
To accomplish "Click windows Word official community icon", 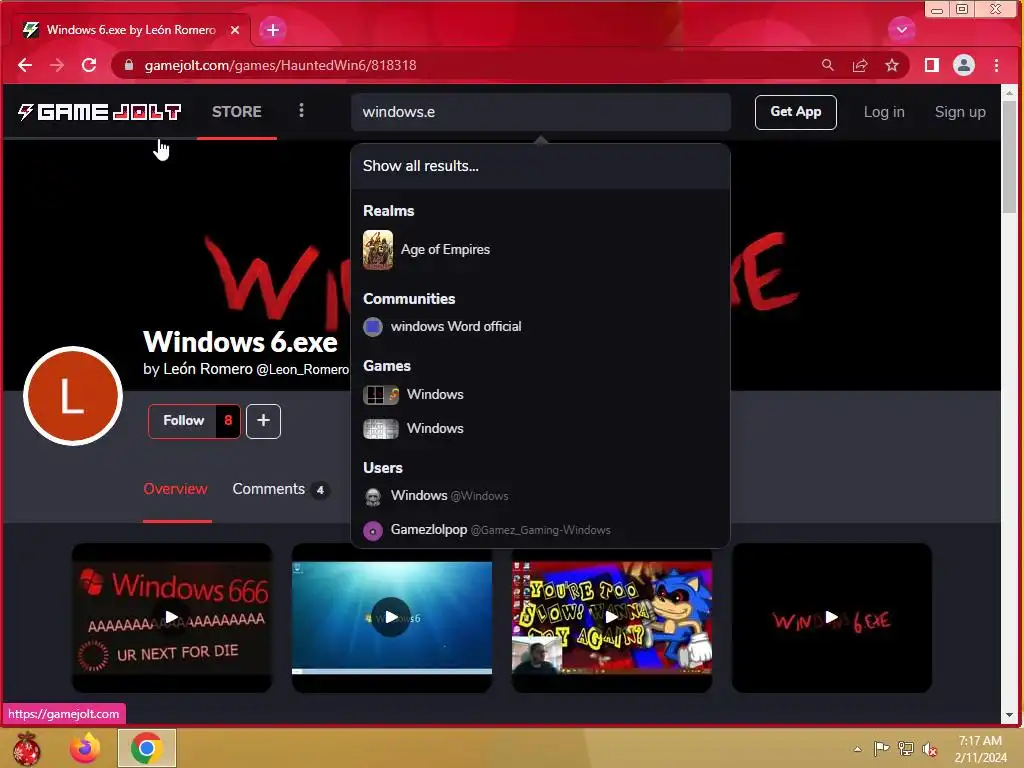I will (x=373, y=327).
